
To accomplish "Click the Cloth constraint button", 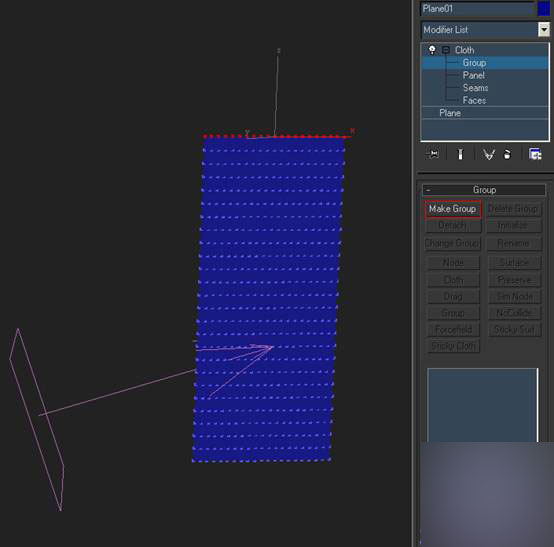I will pyautogui.click(x=454, y=280).
